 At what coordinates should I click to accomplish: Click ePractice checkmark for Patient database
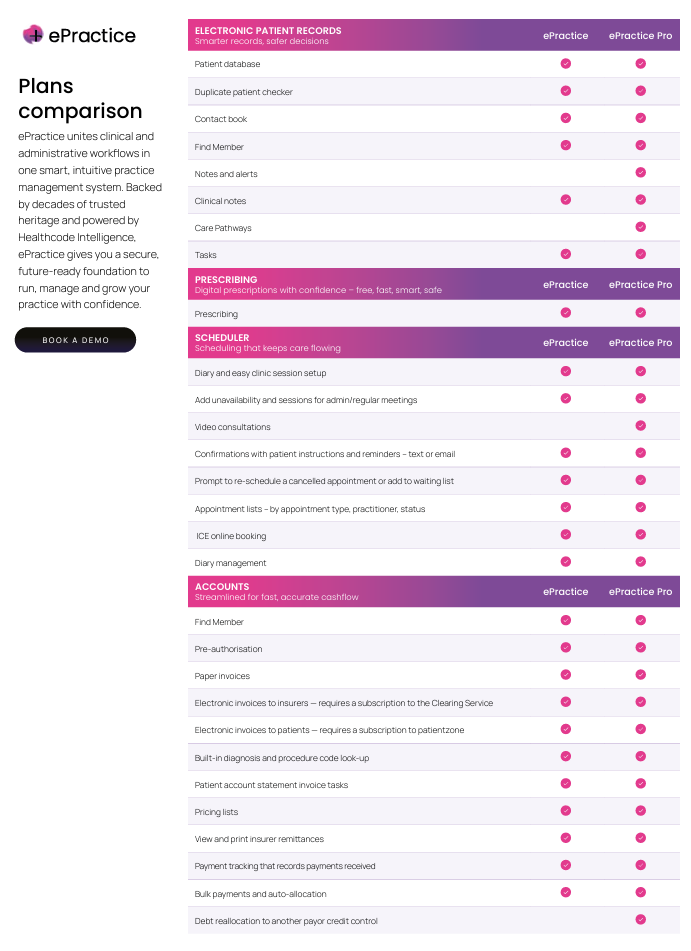tap(566, 63)
